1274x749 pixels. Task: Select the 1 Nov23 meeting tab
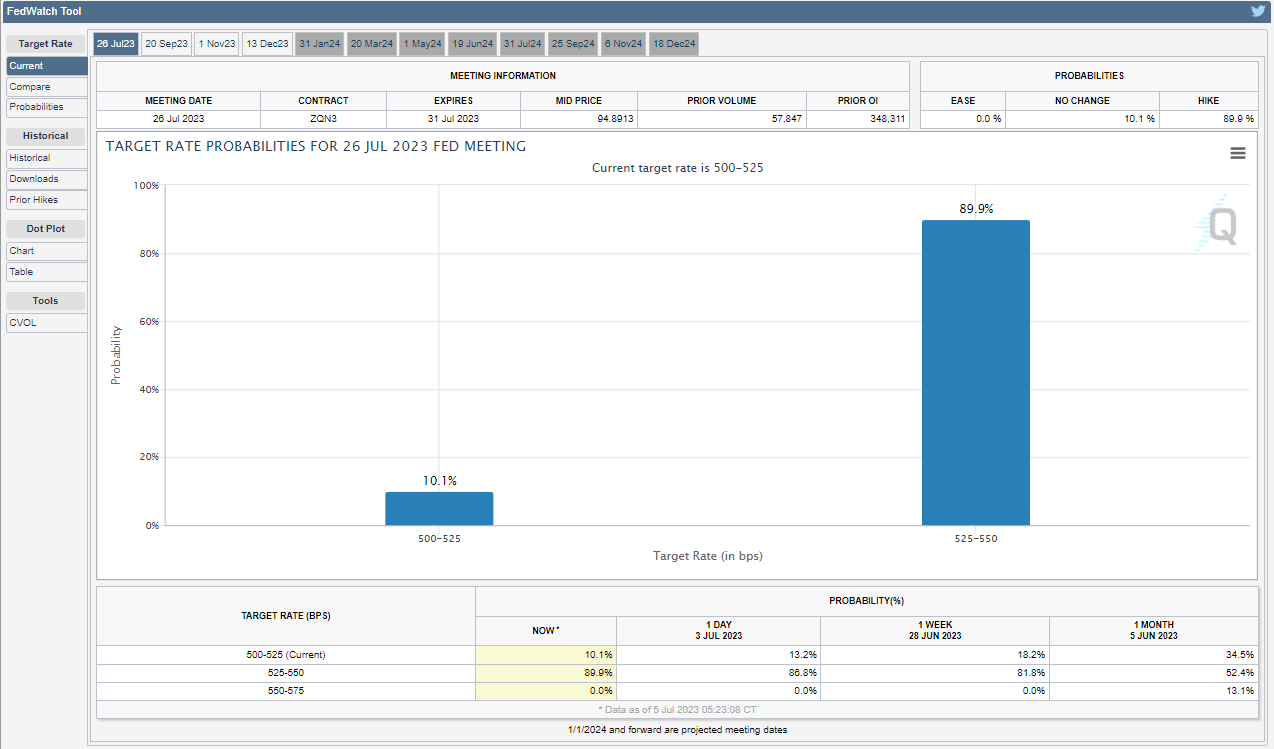(217, 44)
